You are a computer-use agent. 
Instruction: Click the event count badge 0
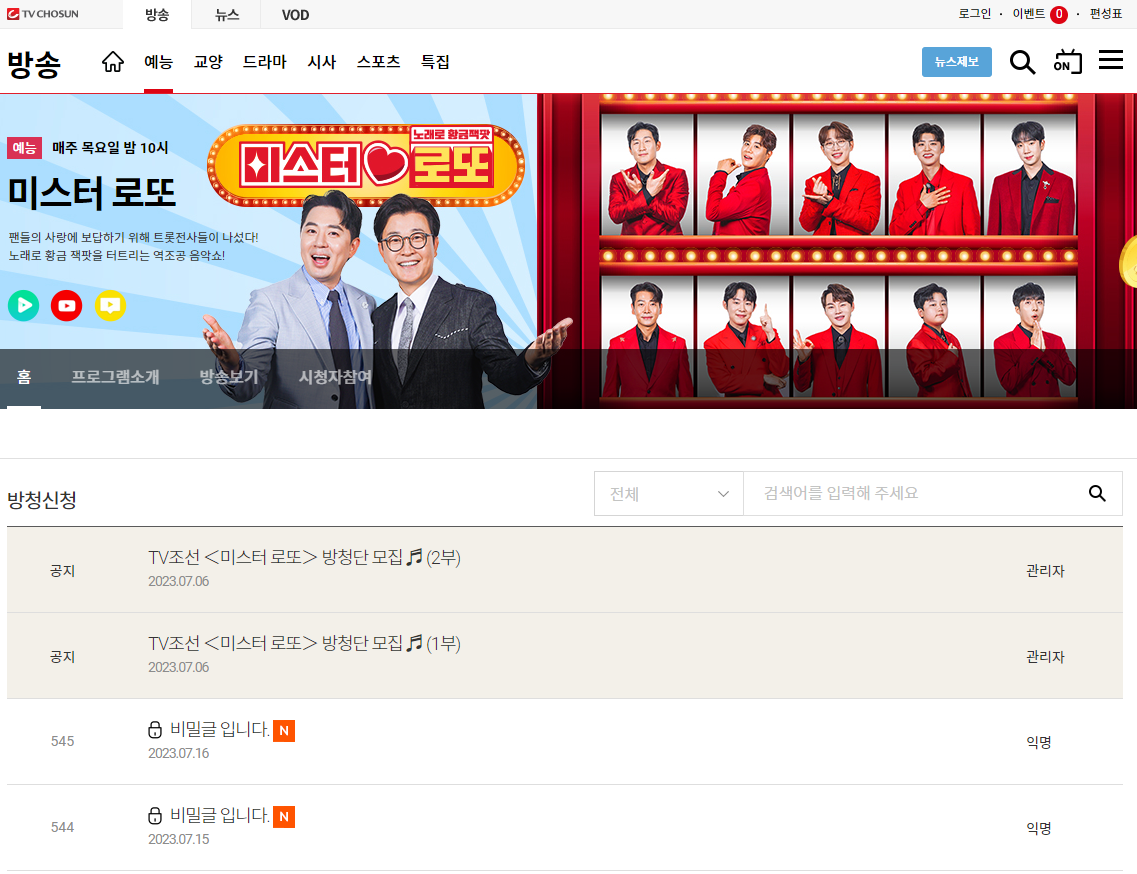click(1059, 15)
